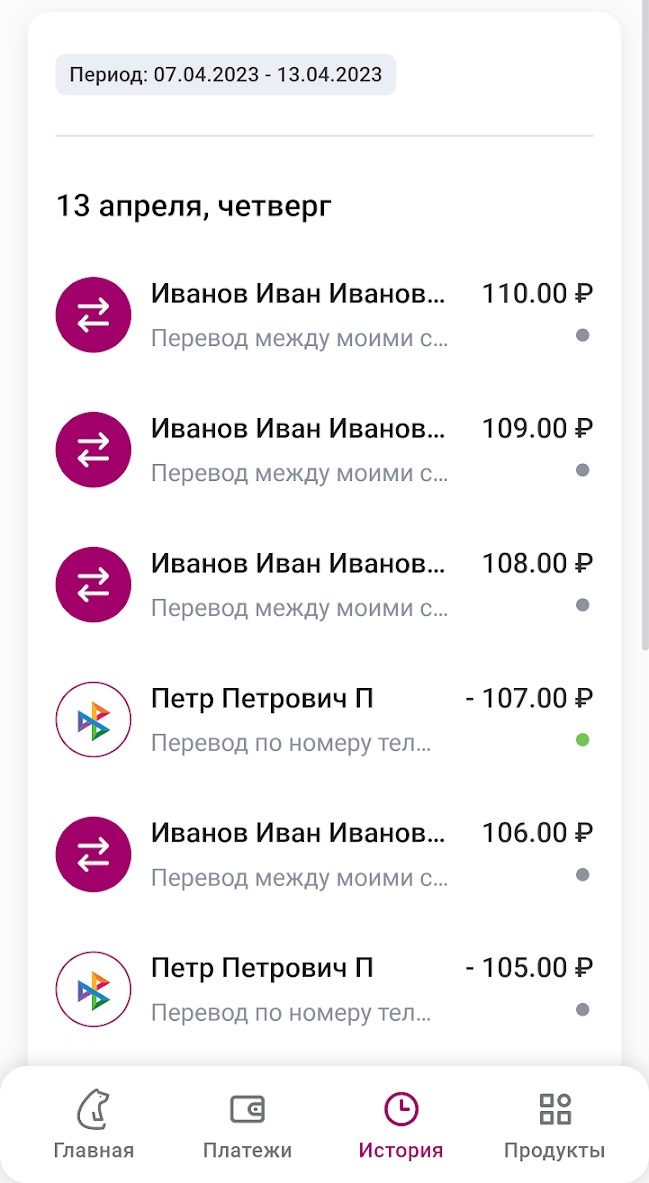Click the transfer arrows icon on the 109.00 ₽ entry
The width and height of the screenshot is (649, 1183).
click(93, 449)
